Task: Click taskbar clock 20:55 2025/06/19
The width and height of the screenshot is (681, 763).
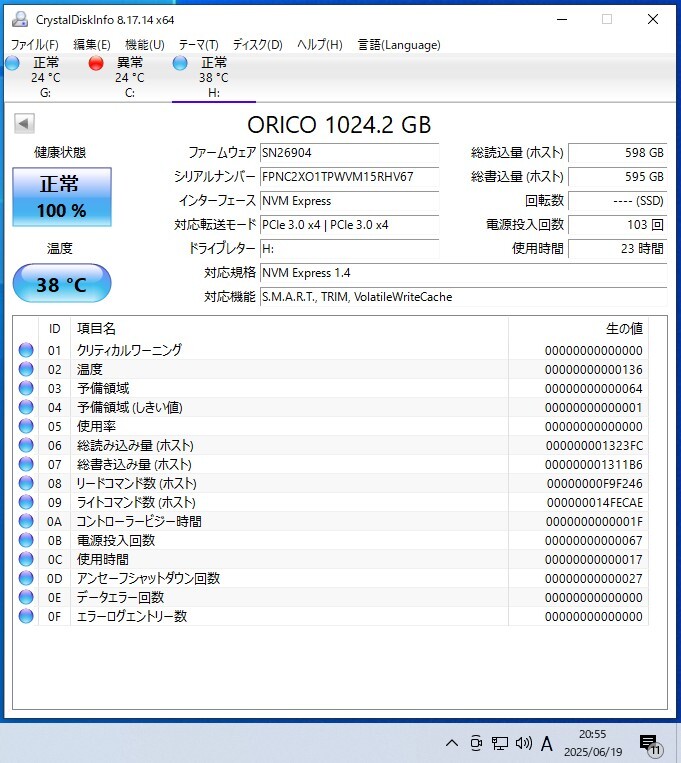Action: [593, 743]
